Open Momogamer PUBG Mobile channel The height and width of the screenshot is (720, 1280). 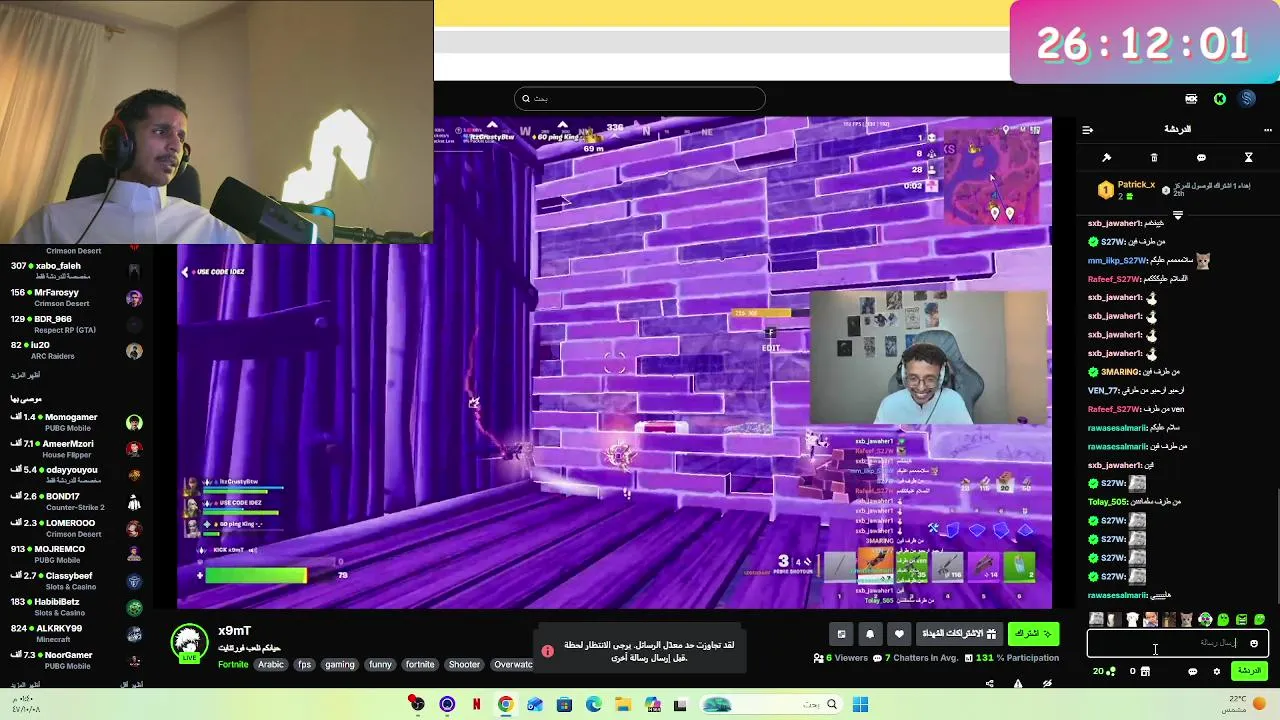point(76,422)
